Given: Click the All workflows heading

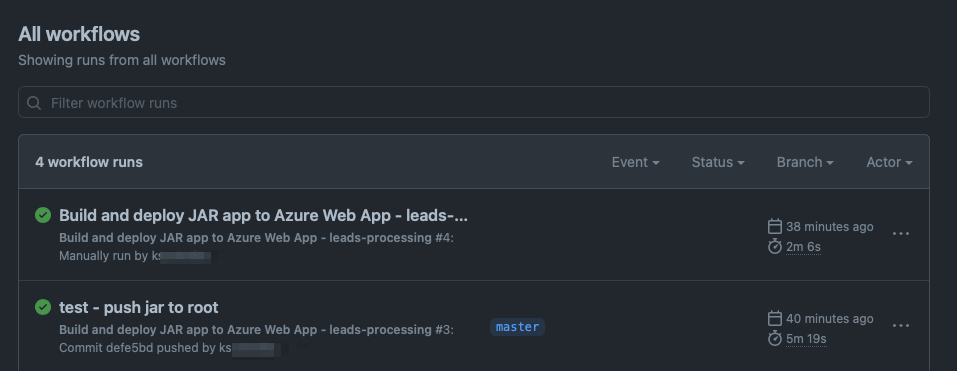Looking at the screenshot, I should click(79, 34).
